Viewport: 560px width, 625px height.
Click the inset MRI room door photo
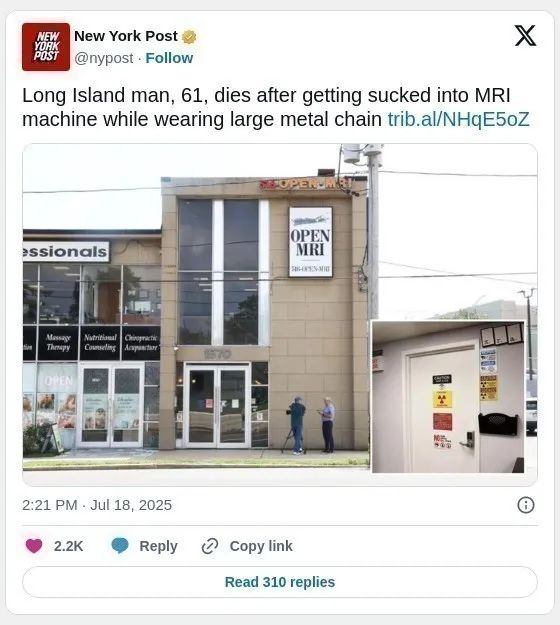click(x=448, y=397)
